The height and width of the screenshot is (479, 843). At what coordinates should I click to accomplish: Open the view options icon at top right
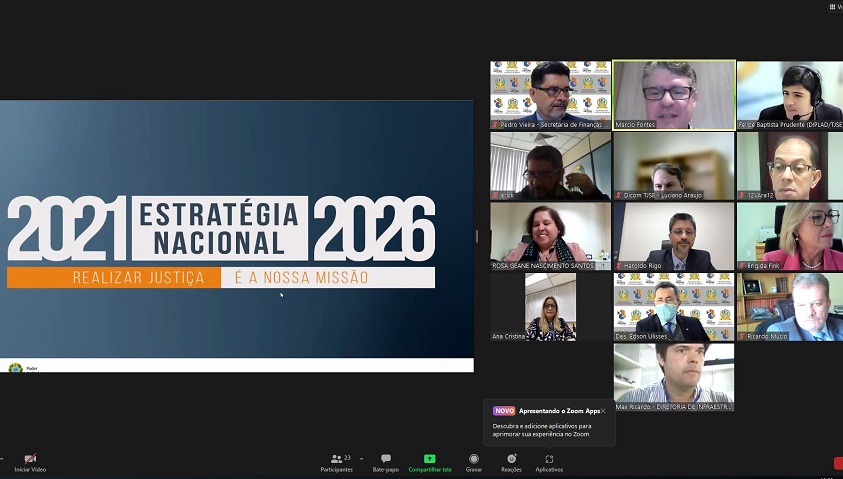pos(832,6)
